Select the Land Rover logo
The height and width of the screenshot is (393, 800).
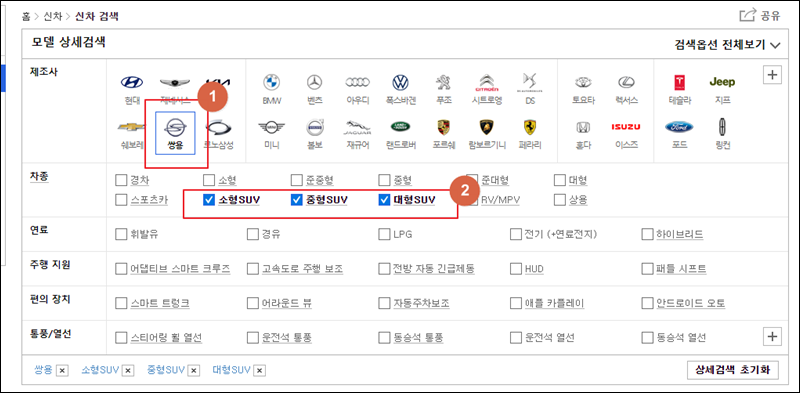401,127
